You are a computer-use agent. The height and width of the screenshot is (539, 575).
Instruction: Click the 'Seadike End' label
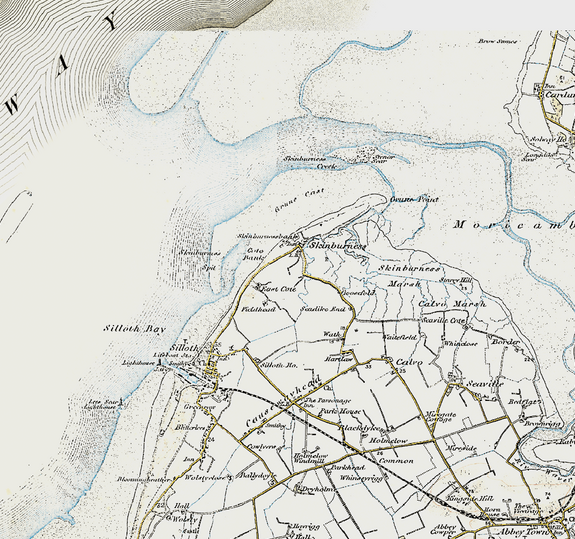pos(323,309)
